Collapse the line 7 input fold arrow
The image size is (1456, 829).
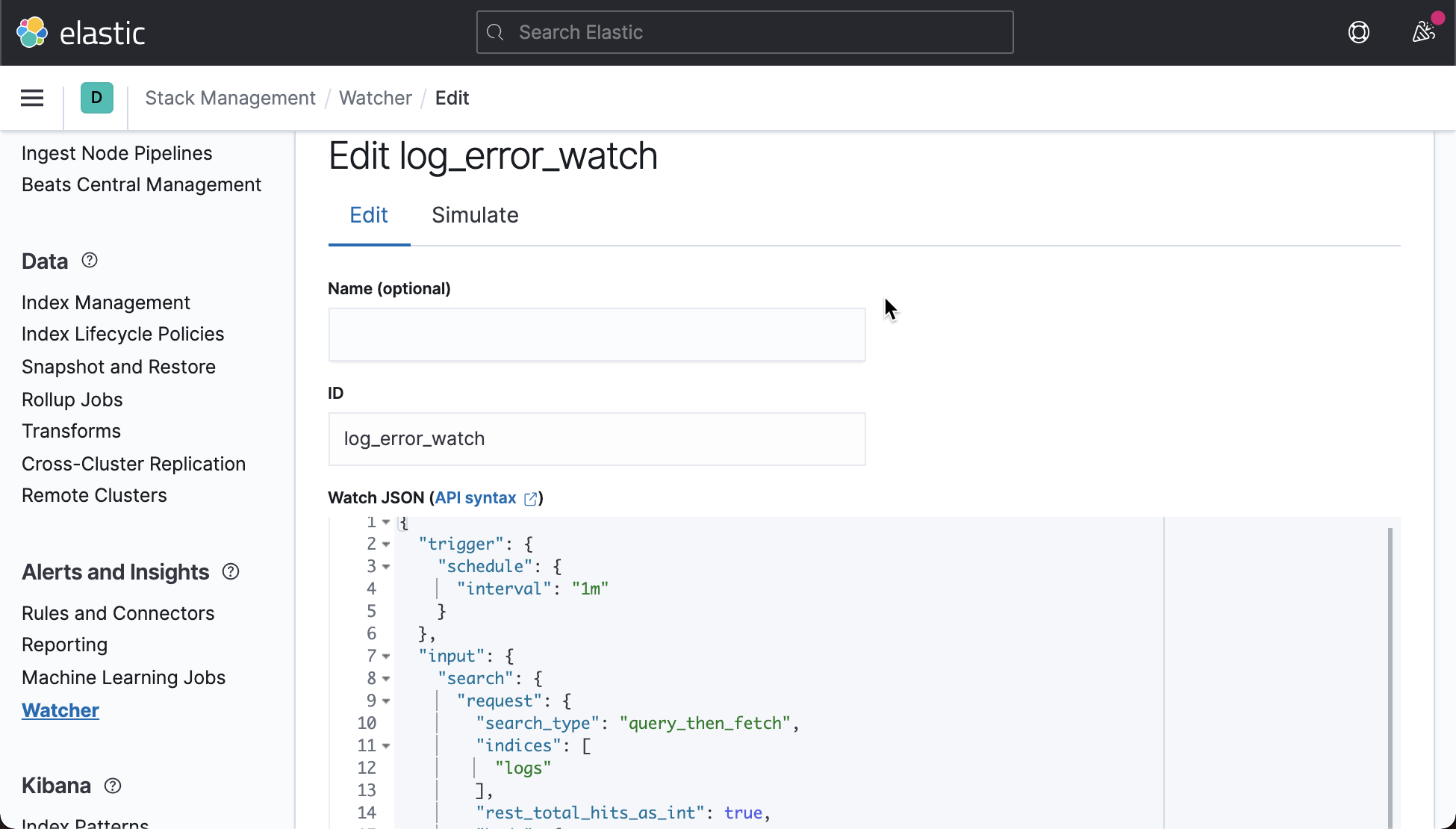pyautogui.click(x=386, y=656)
